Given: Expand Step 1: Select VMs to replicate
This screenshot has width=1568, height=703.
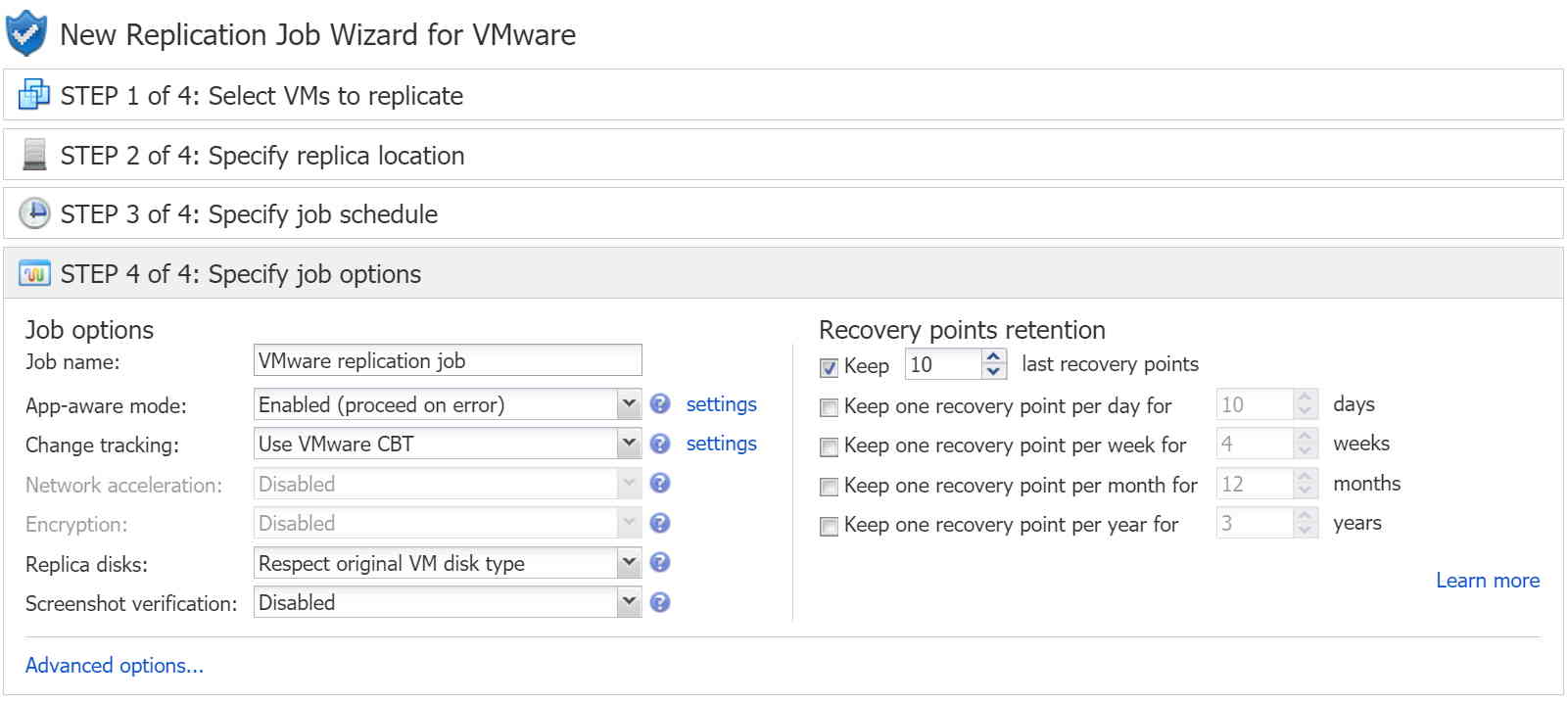Looking at the screenshot, I should 784,95.
